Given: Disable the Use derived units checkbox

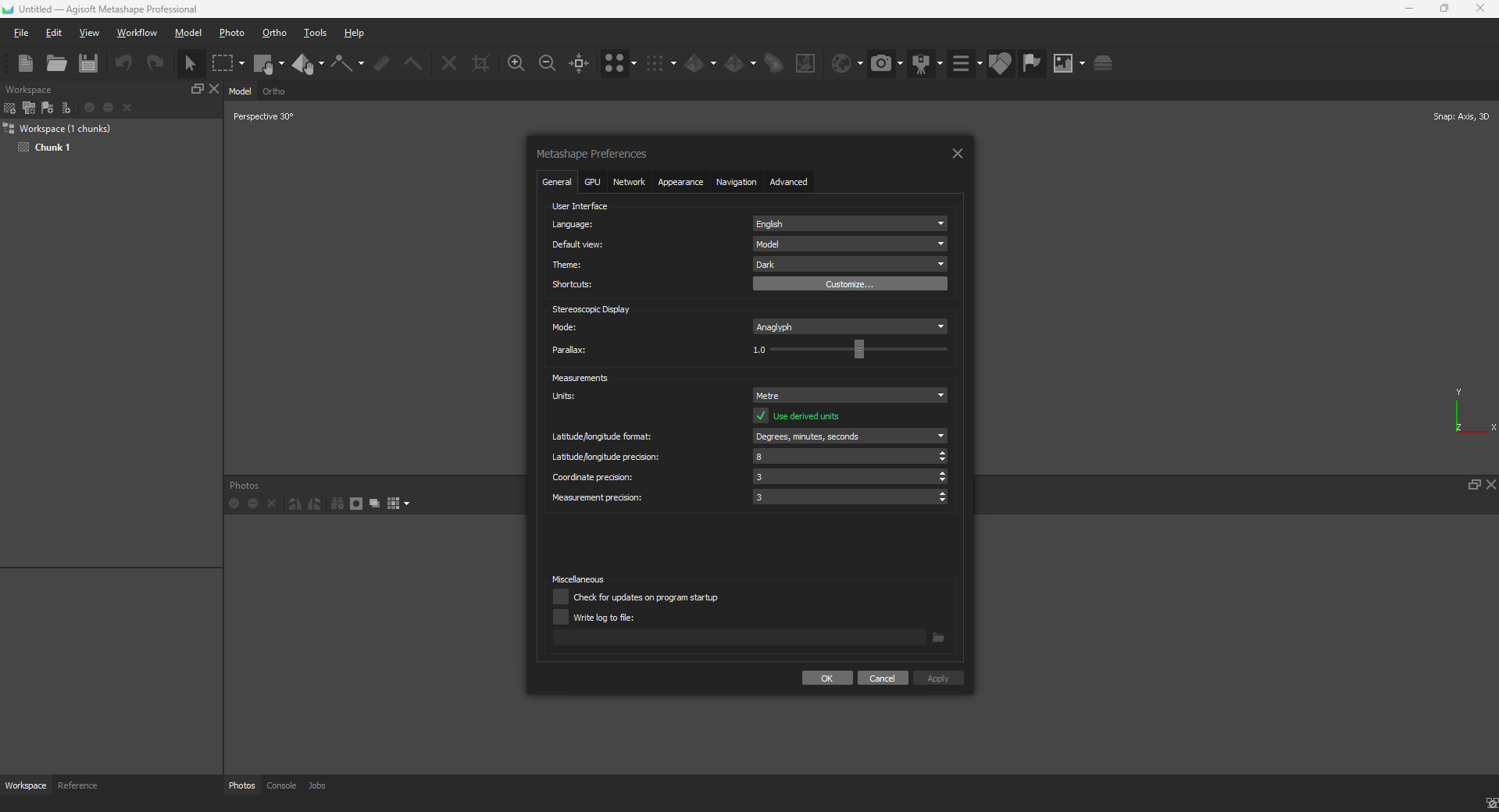Looking at the screenshot, I should (761, 416).
